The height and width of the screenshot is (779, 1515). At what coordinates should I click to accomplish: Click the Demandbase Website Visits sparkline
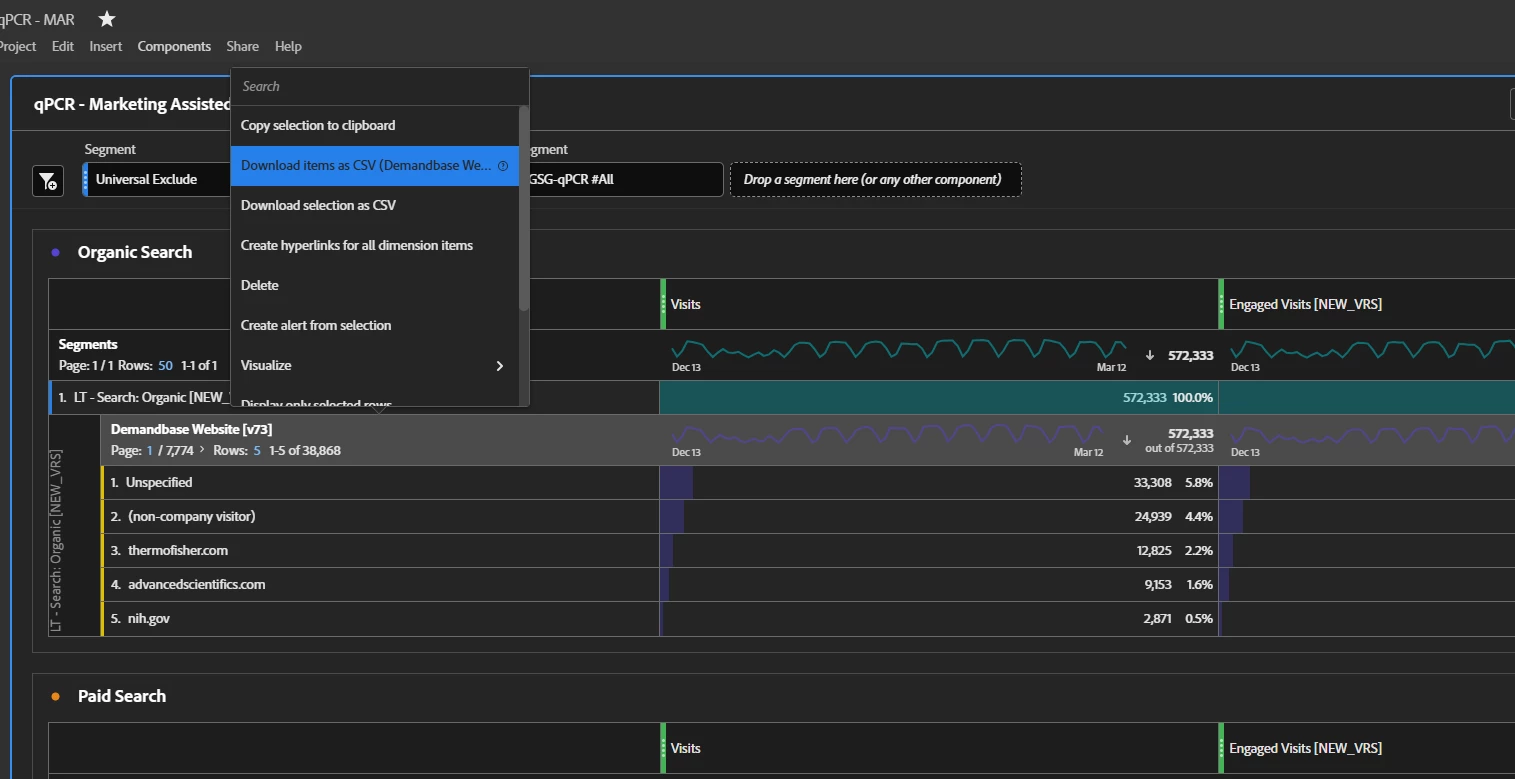[x=887, y=434]
